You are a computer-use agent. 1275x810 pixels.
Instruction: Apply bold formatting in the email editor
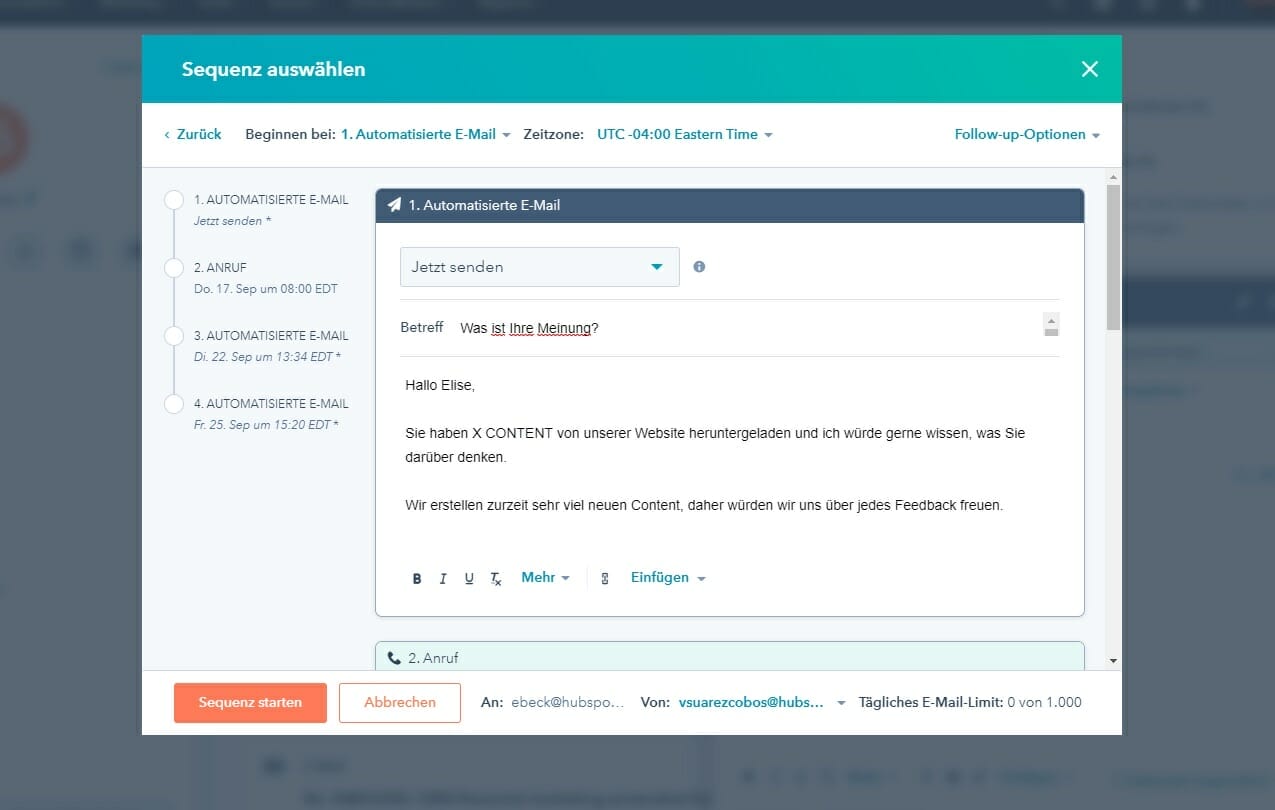click(x=417, y=578)
